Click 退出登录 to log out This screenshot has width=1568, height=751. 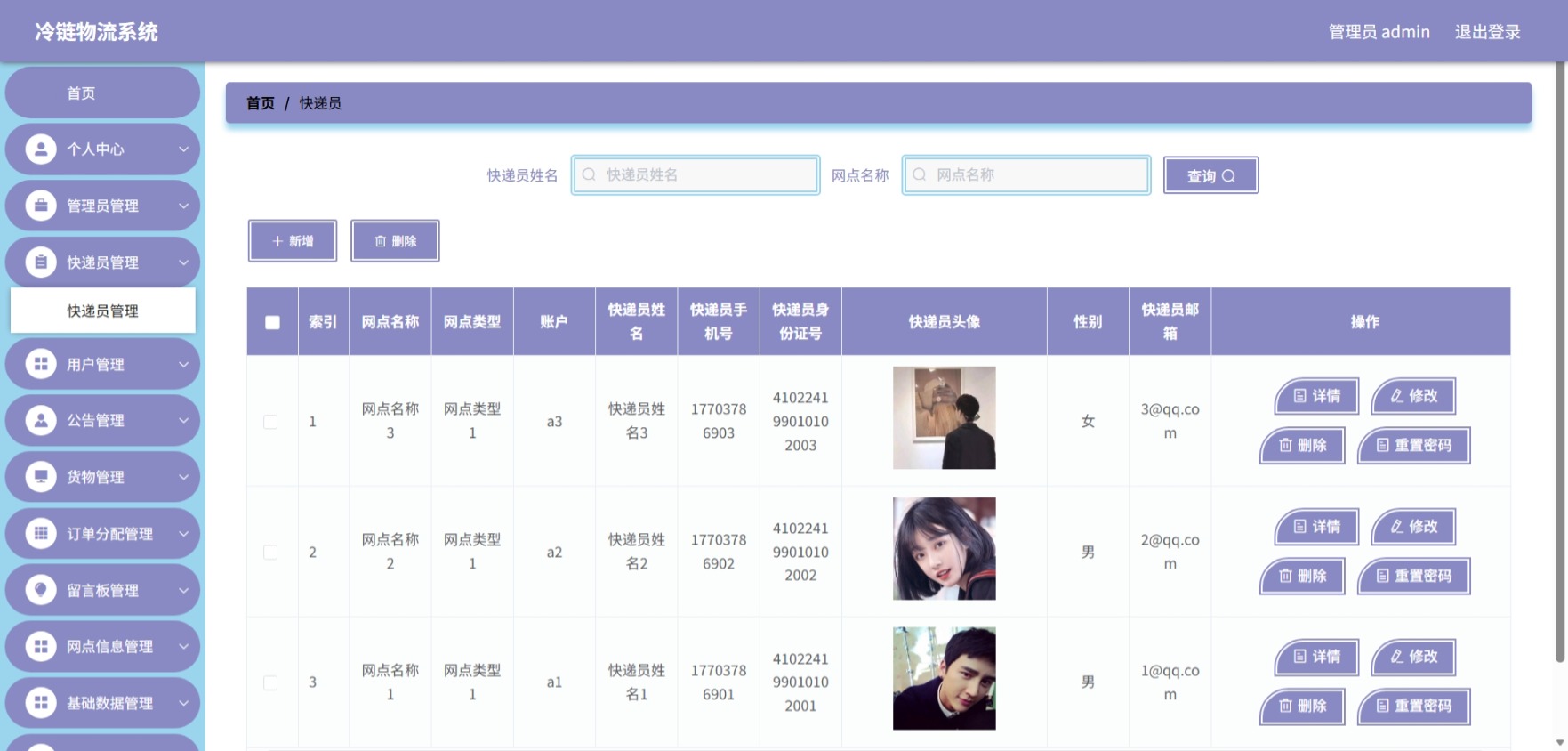pyautogui.click(x=1487, y=32)
